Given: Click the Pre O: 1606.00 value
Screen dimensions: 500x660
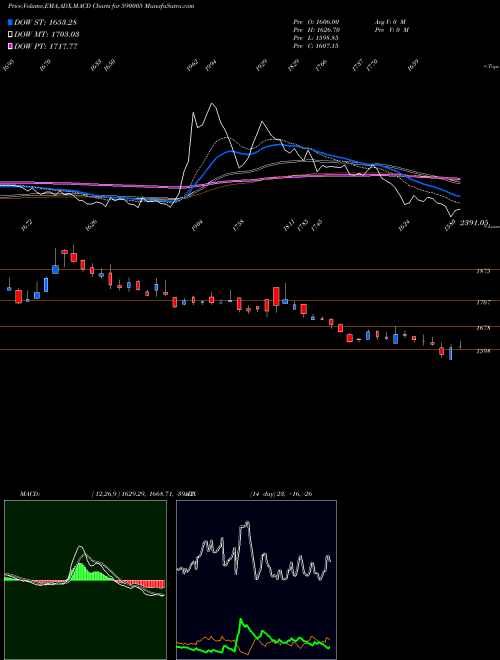Looking at the screenshot, I should click(x=316, y=22).
